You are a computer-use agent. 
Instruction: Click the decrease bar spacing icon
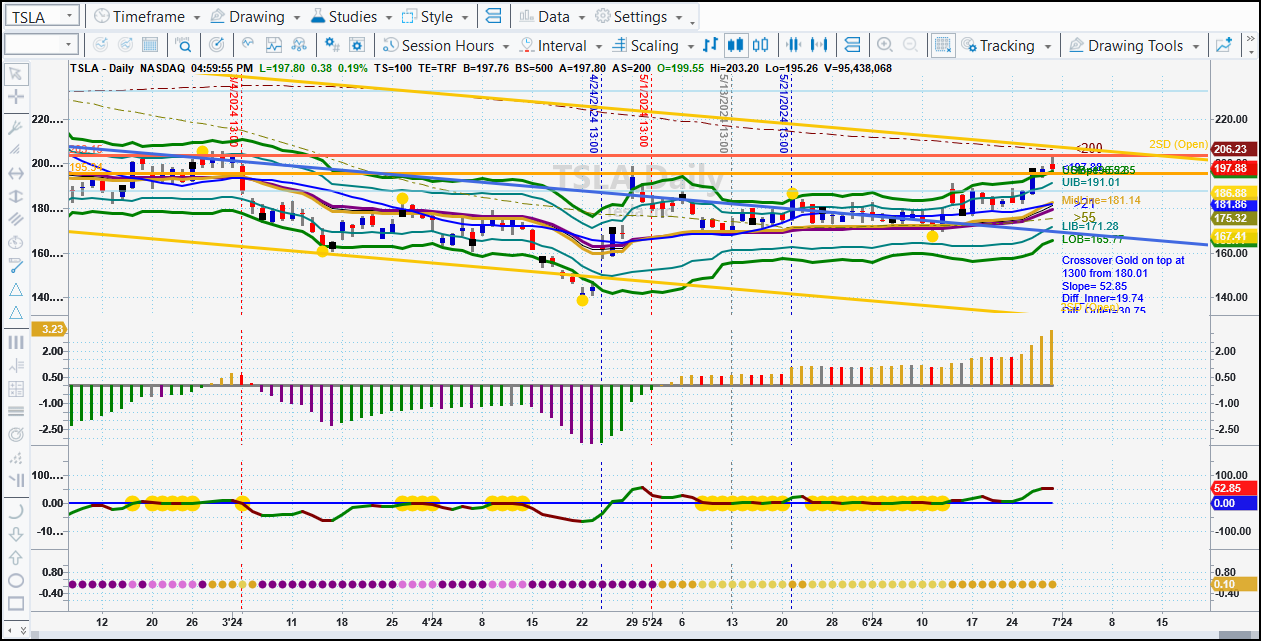[795, 45]
